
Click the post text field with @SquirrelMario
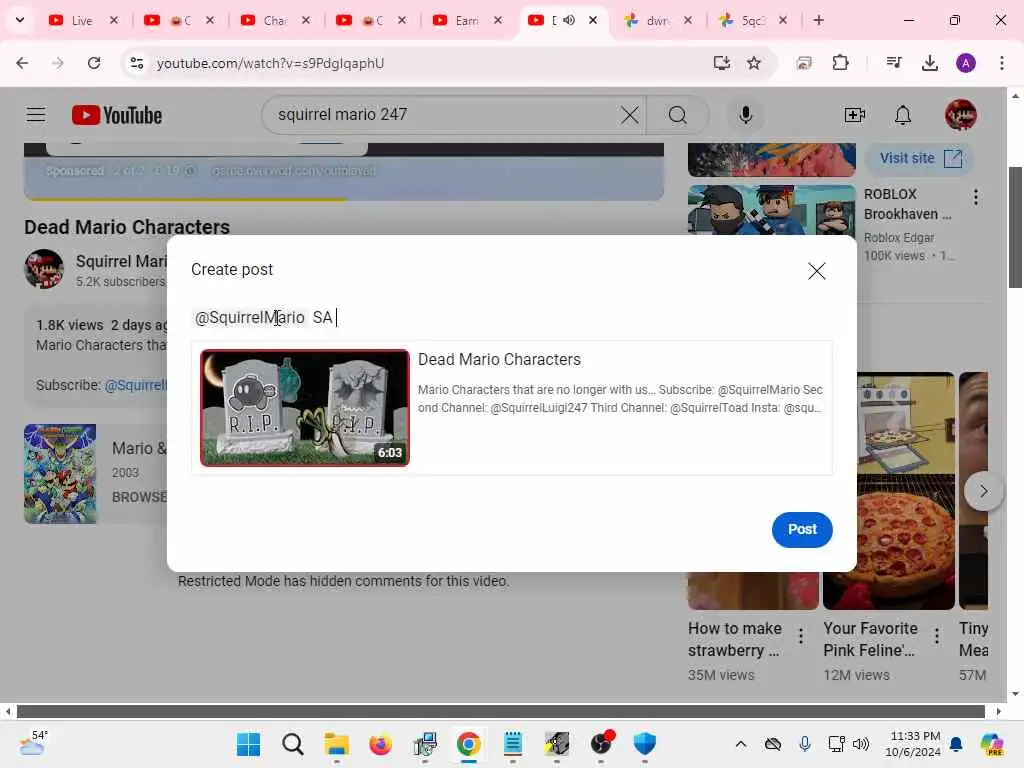click(x=511, y=317)
